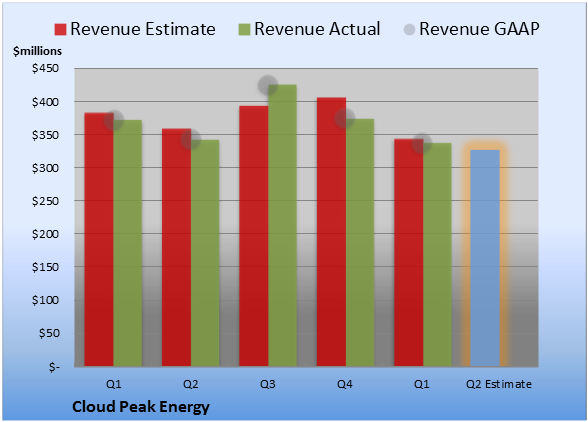Click the Q4 Revenue GAAP marker
Screen dimensions: 588x422
(345, 119)
